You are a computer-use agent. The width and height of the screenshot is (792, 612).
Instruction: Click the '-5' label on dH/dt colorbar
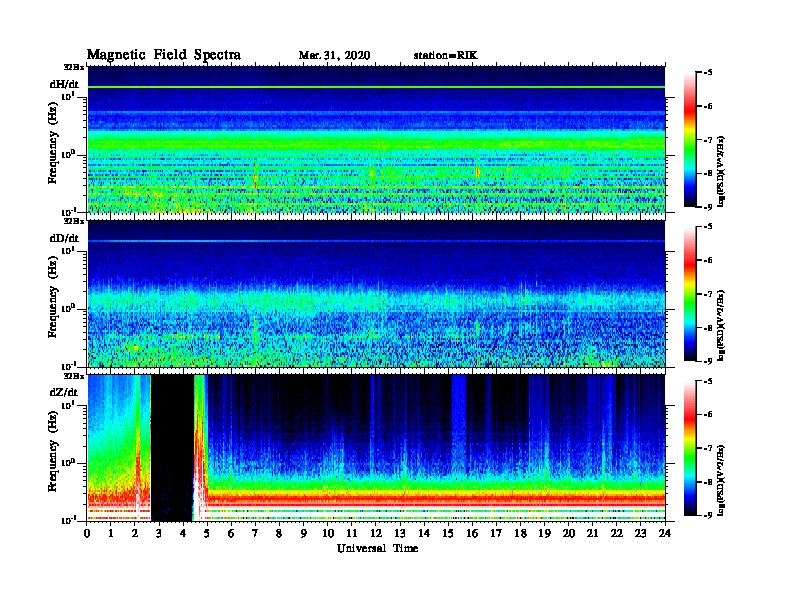click(x=706, y=73)
